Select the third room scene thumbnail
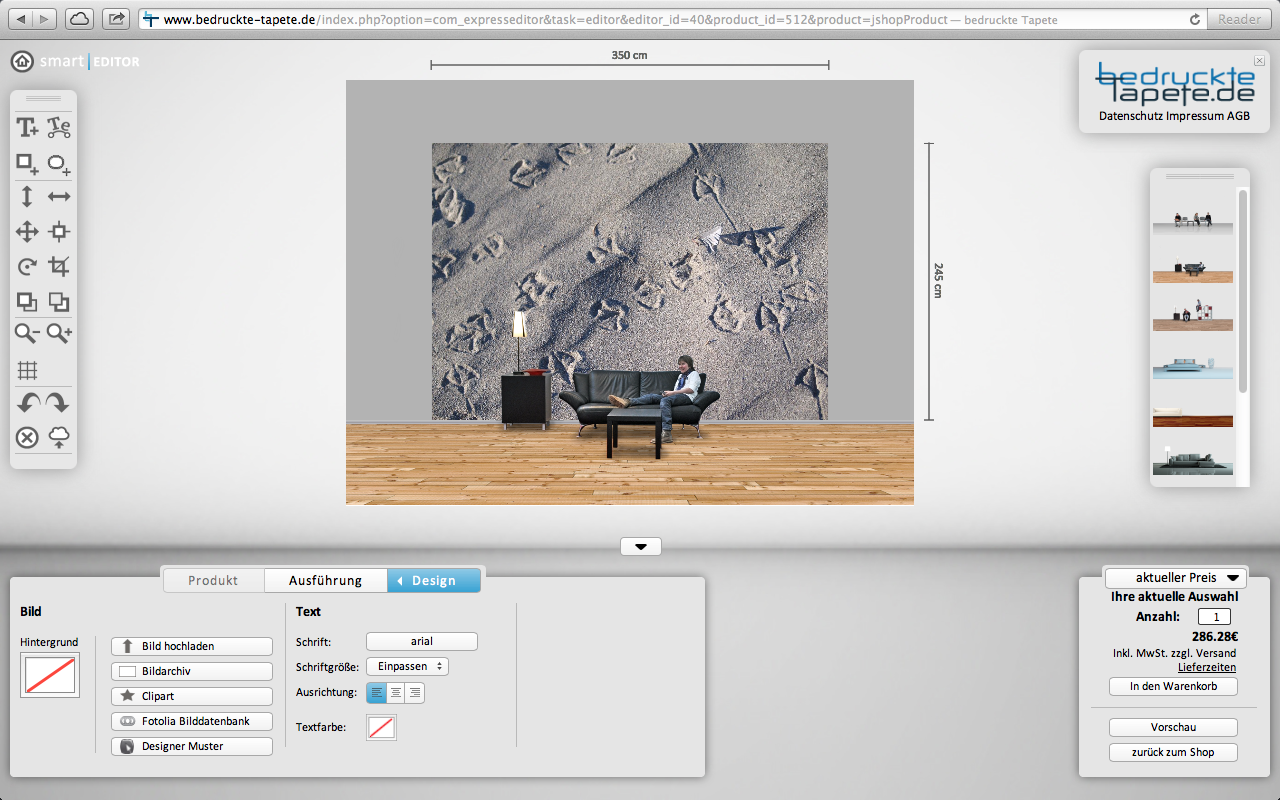Screen dimensions: 1280x800 (1193, 316)
